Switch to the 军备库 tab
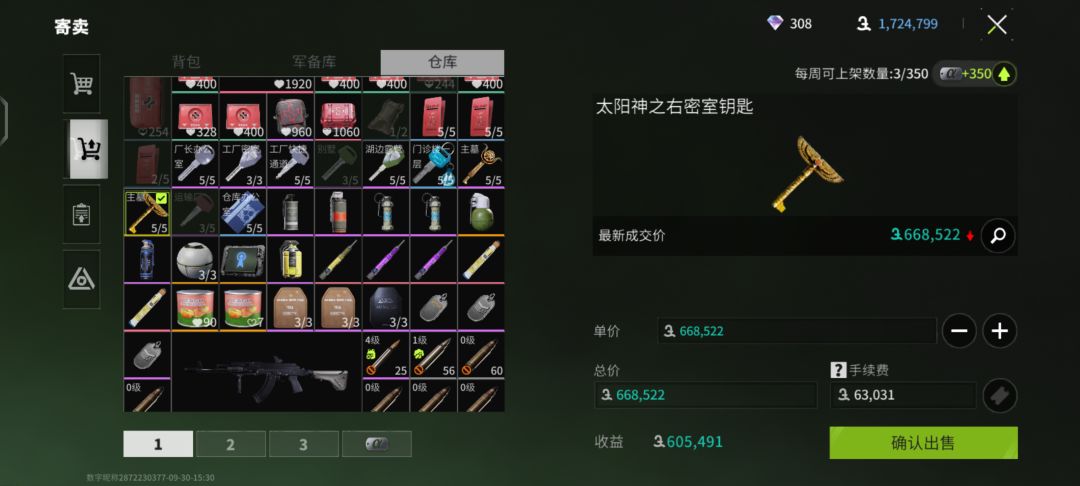1080x486 pixels. point(313,62)
